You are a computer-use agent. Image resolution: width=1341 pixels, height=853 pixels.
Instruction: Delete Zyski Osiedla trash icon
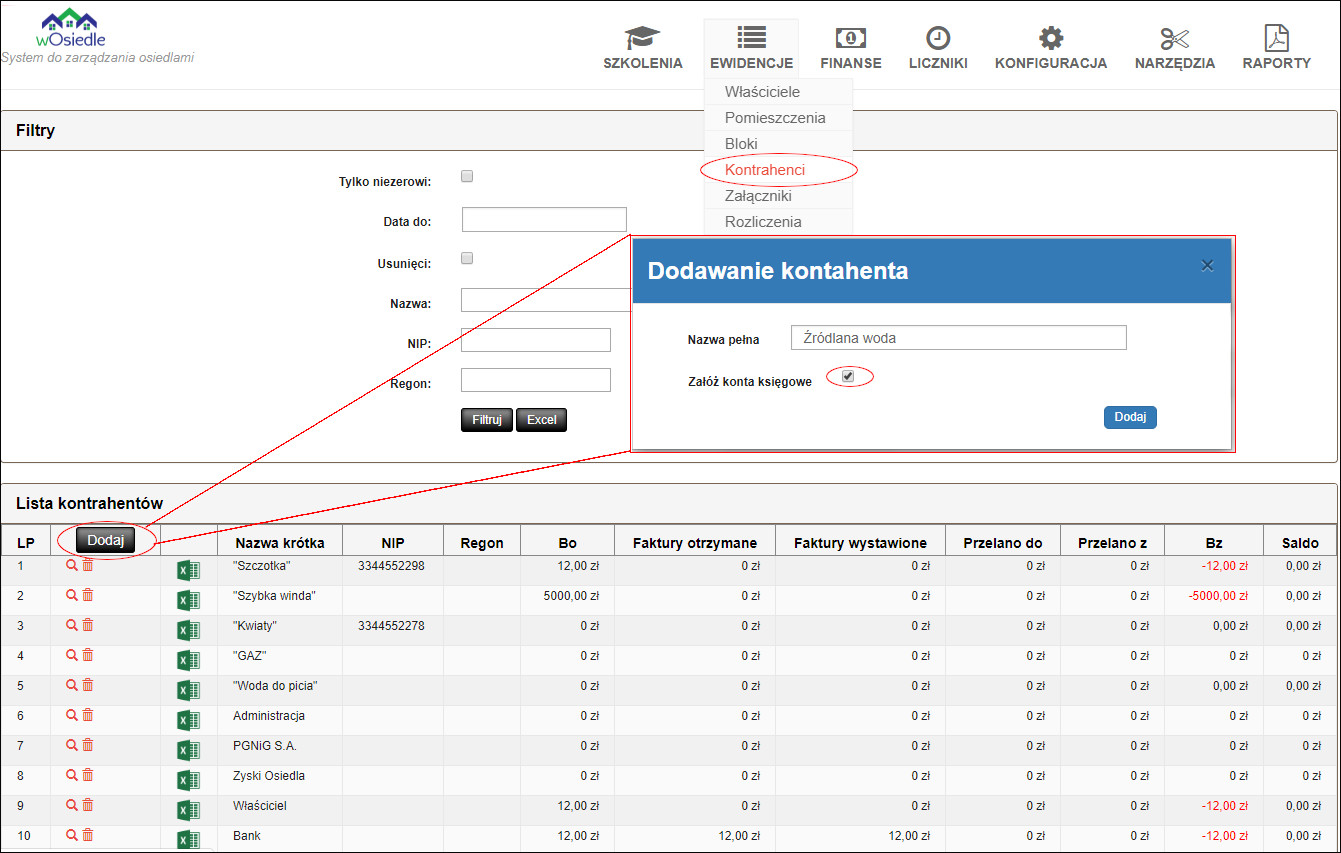pyautogui.click(x=87, y=776)
